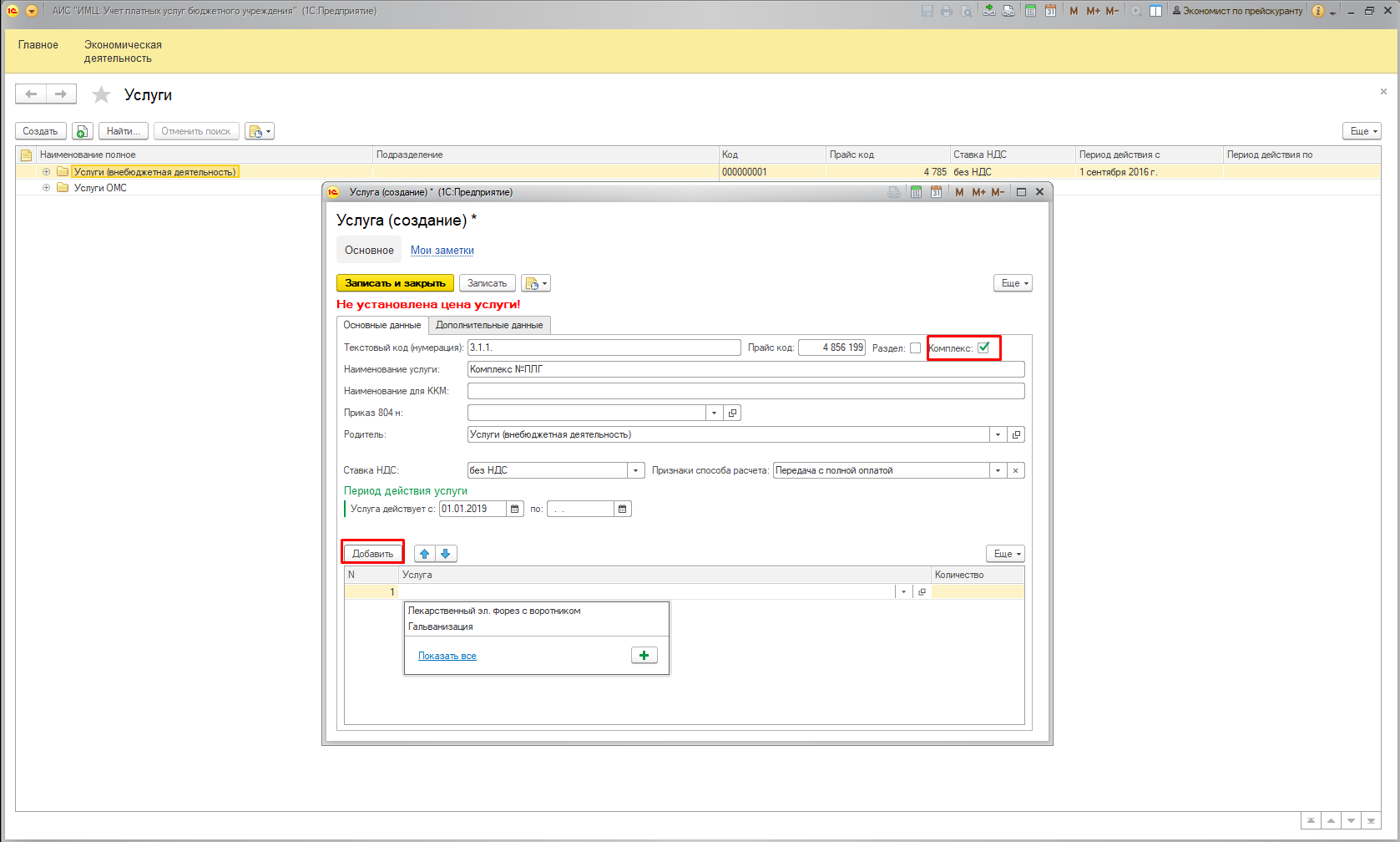Clear the Признаки способа расчета field
This screenshot has width=1400, height=842.
pyautogui.click(x=1015, y=470)
